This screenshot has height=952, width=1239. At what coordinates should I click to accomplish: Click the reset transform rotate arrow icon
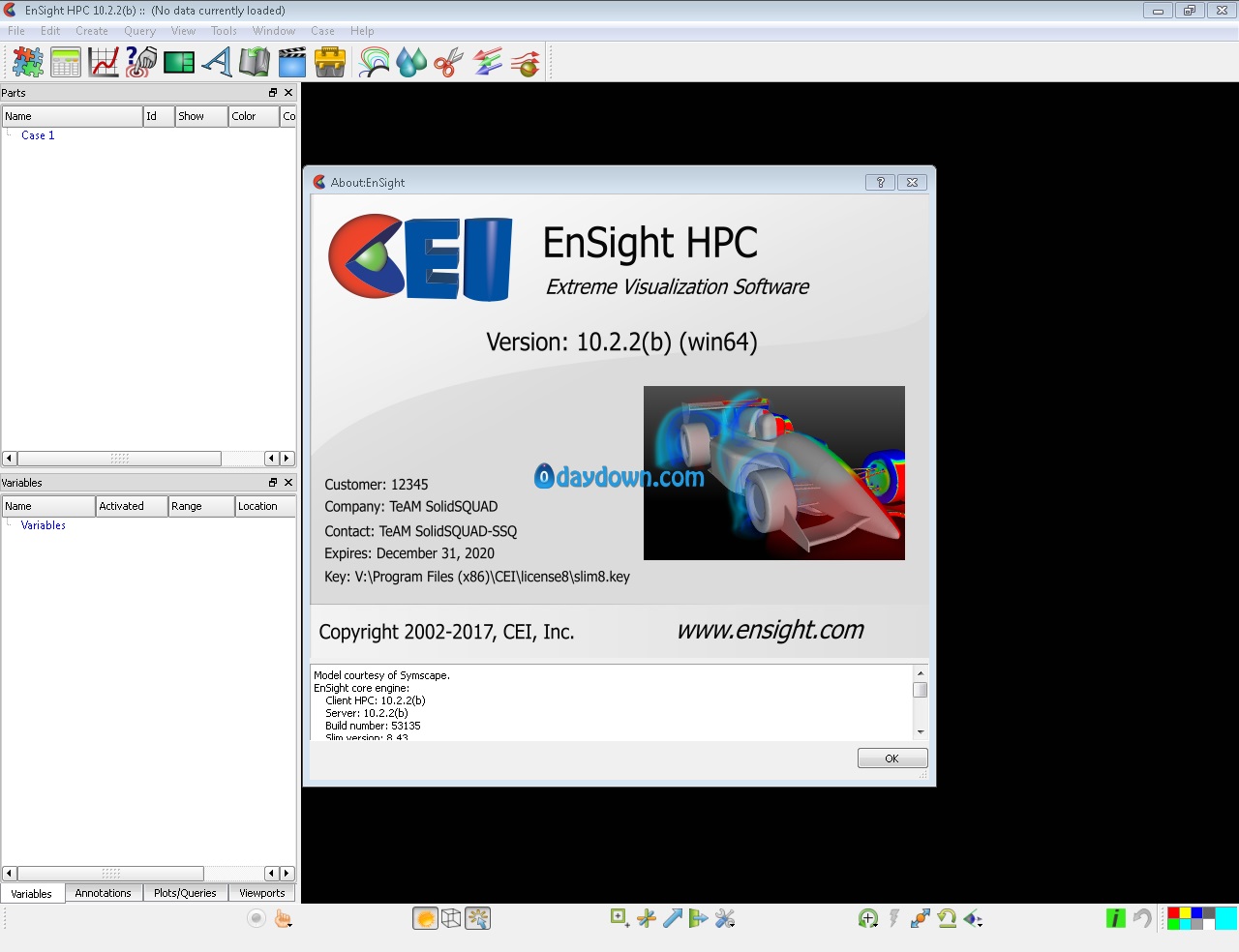[x=947, y=918]
